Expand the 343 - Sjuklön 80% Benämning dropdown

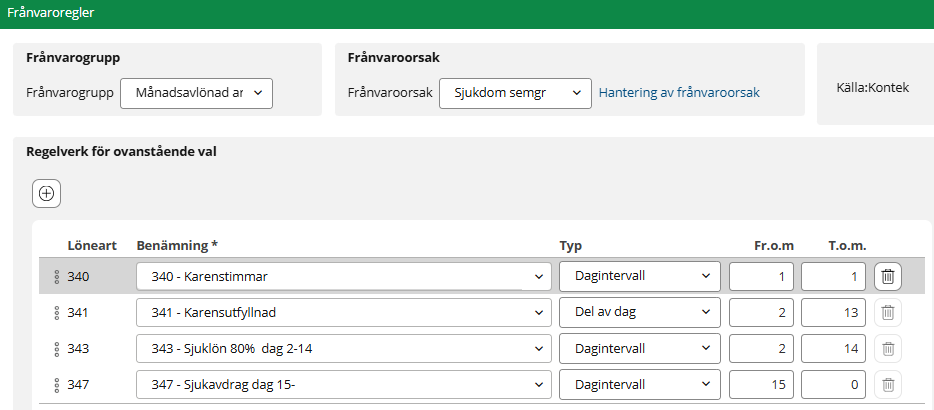343,349
